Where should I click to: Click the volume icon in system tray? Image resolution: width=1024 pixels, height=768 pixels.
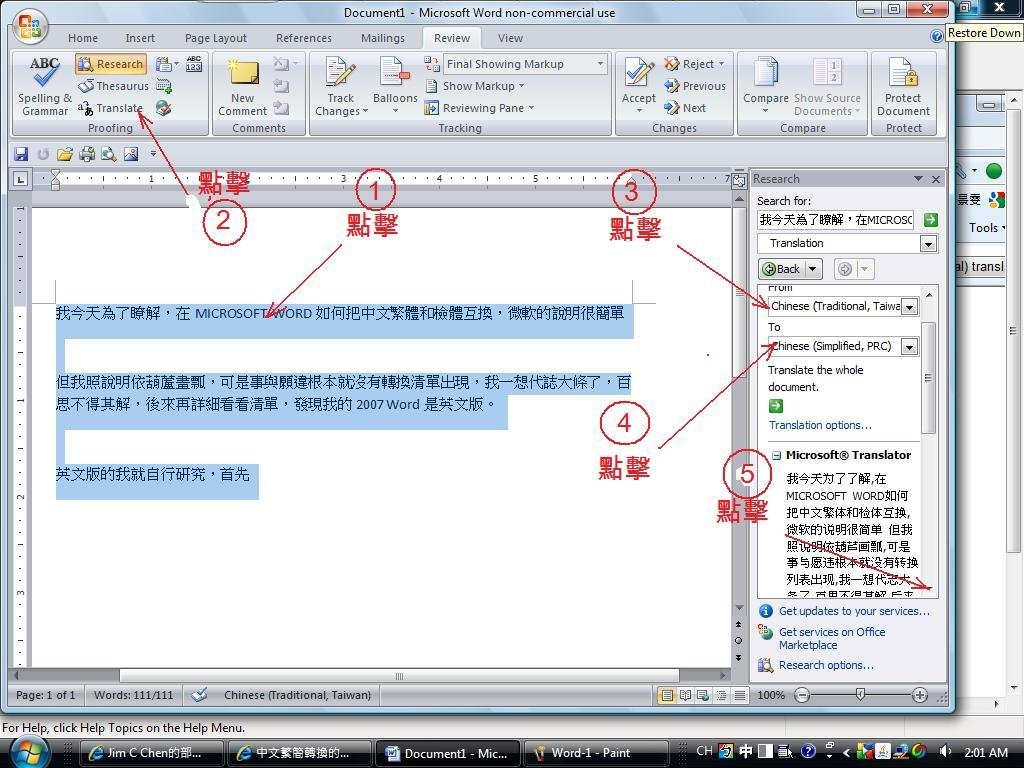945,752
